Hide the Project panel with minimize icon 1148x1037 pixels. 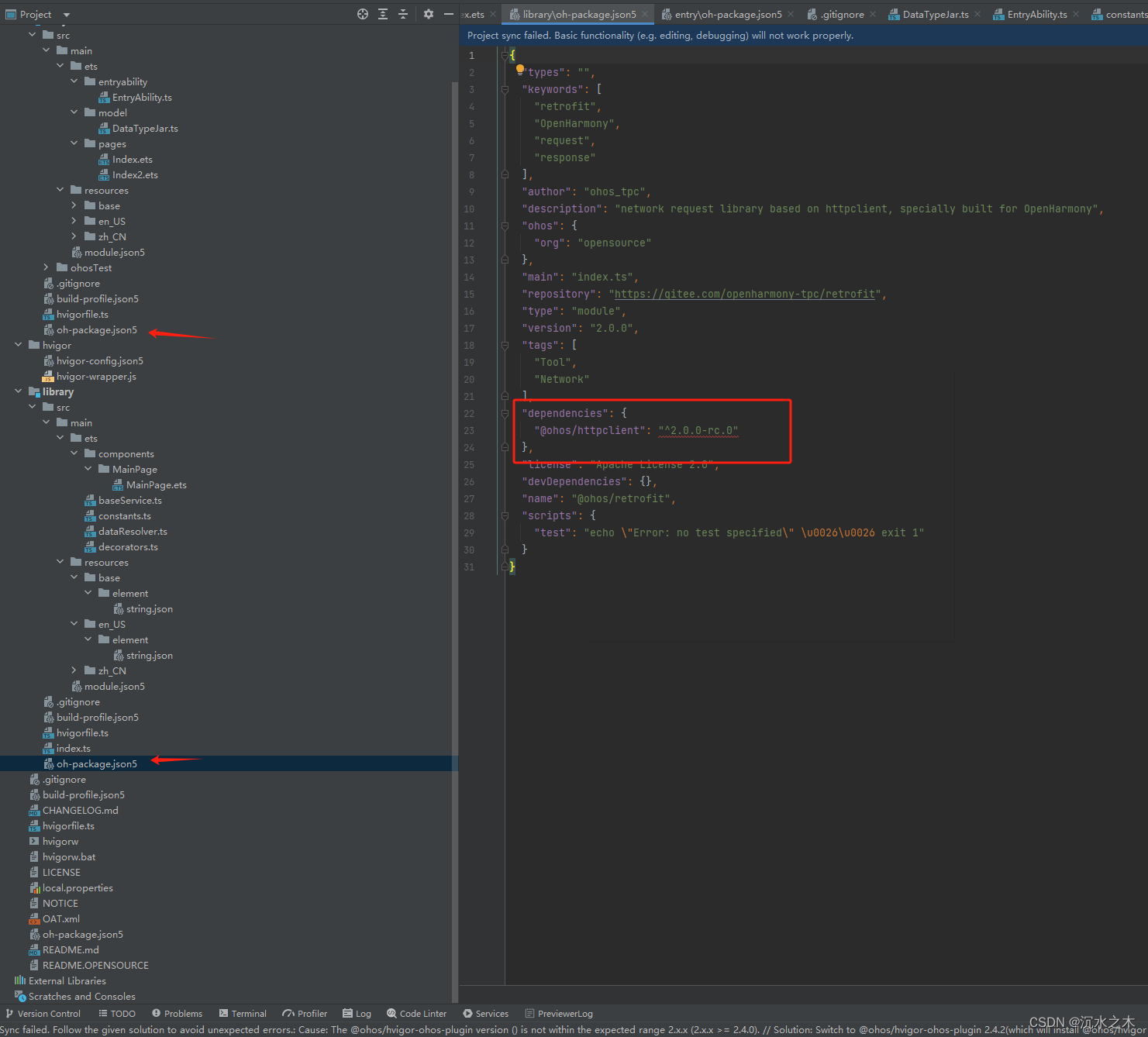pos(448,14)
